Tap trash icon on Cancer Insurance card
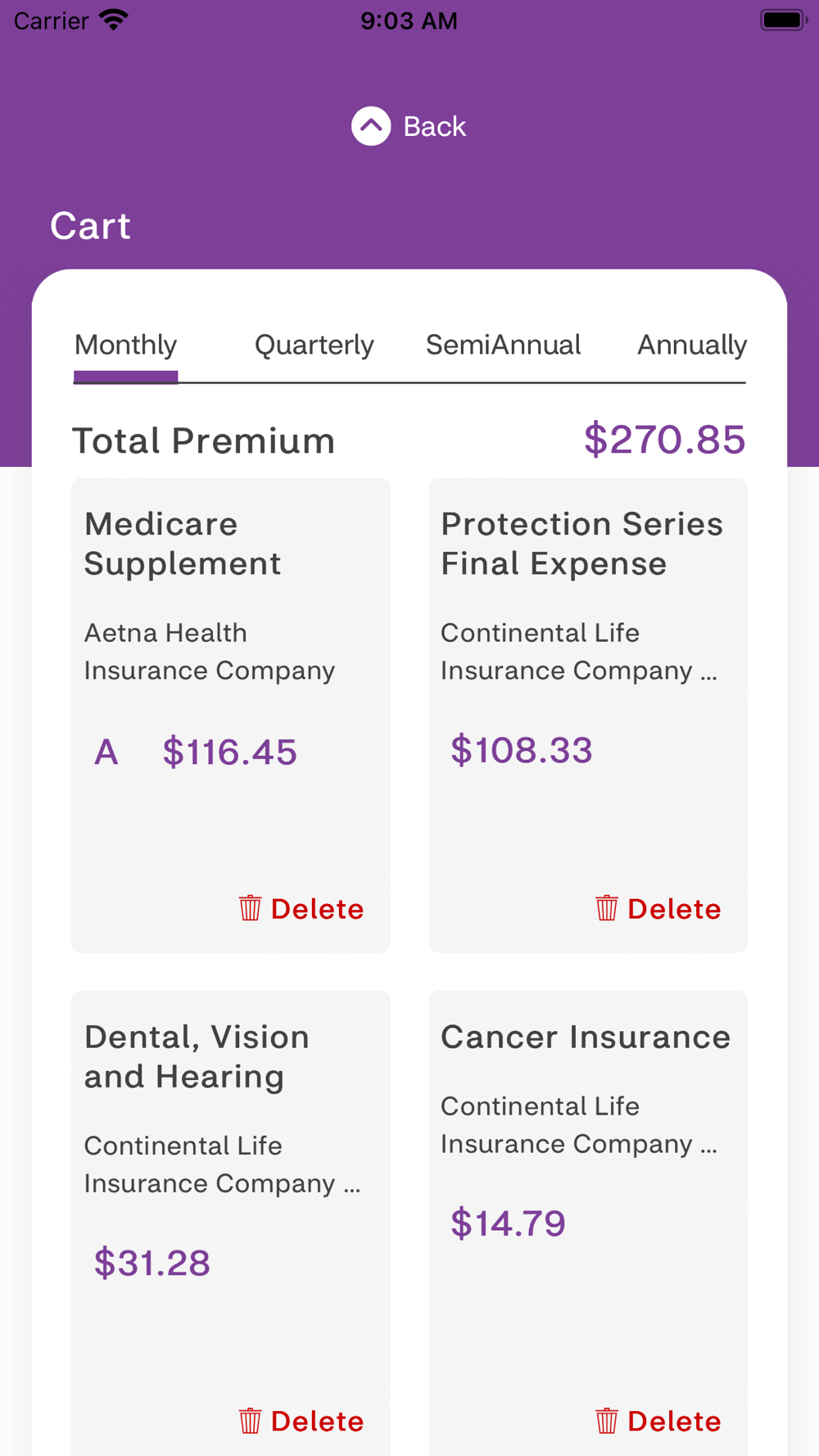The height and width of the screenshot is (1456, 819). tap(606, 1421)
